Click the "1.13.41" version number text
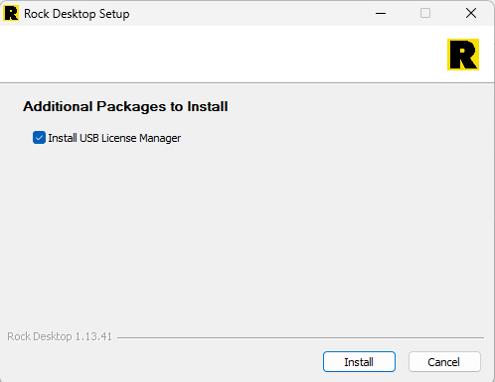This screenshot has width=495, height=382. click(x=94, y=336)
